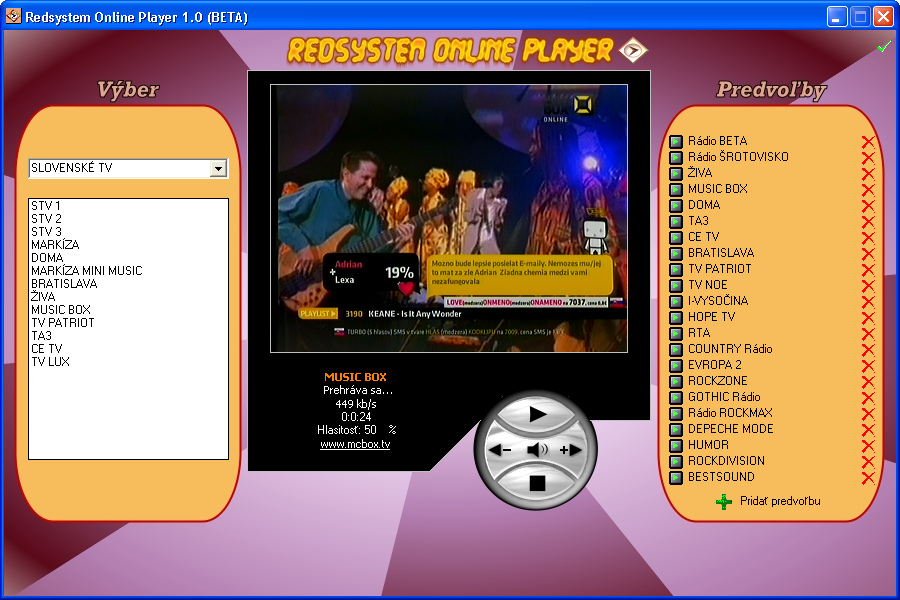
Task: Open the ROCKDIVISION preset label
Action: pyautogui.click(x=727, y=461)
